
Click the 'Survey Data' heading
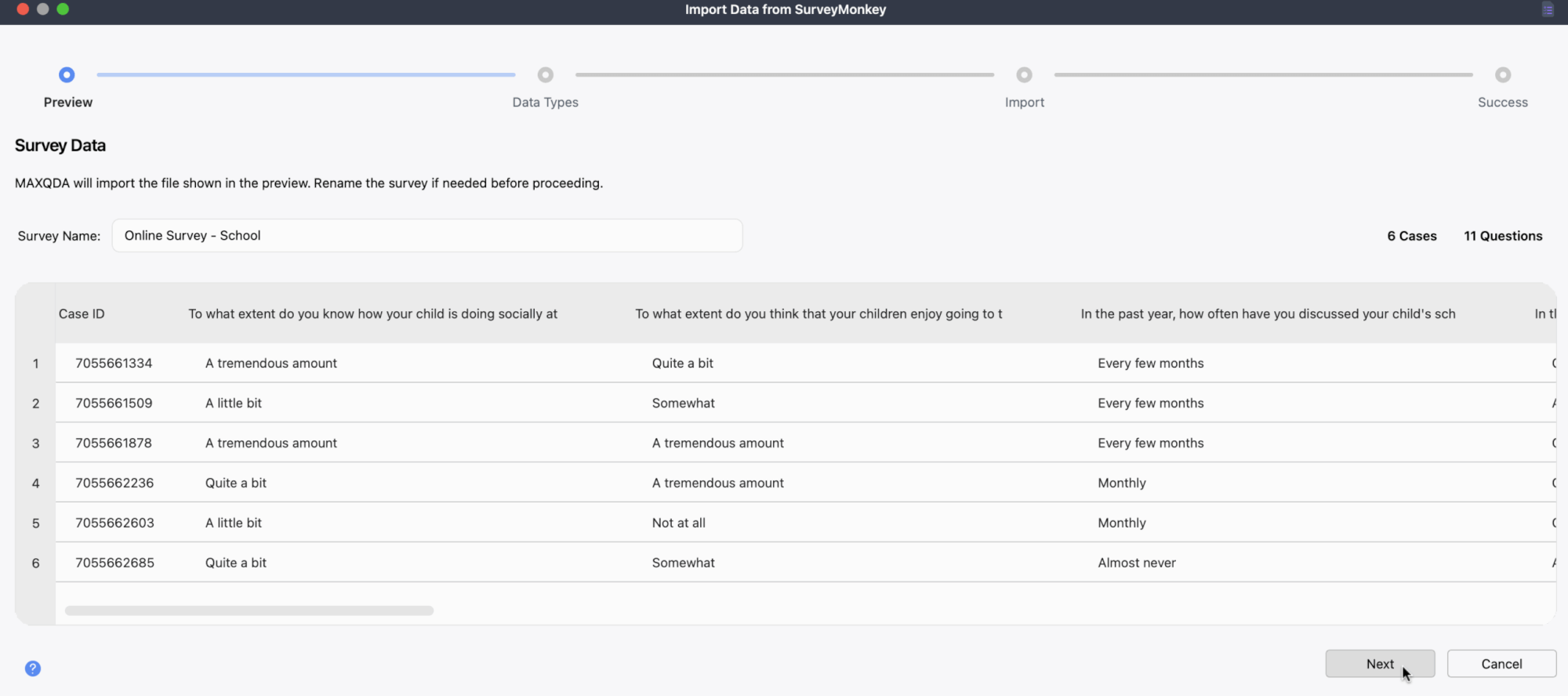(x=60, y=145)
